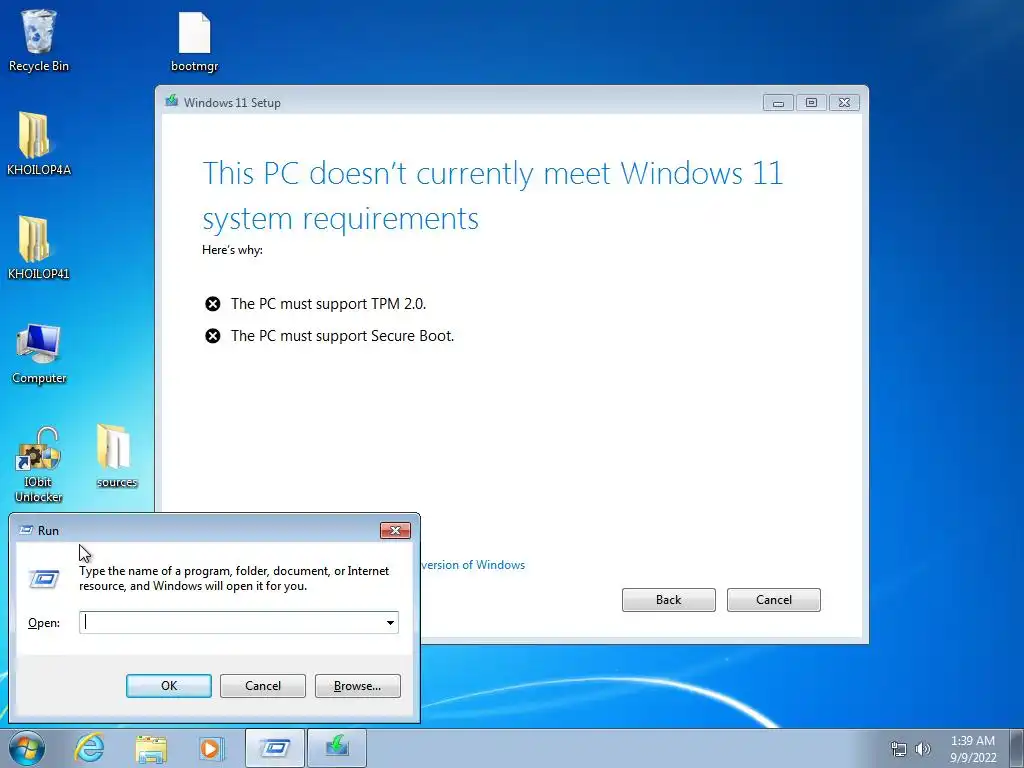Click the Windows 11 Setup title icon

172,101
